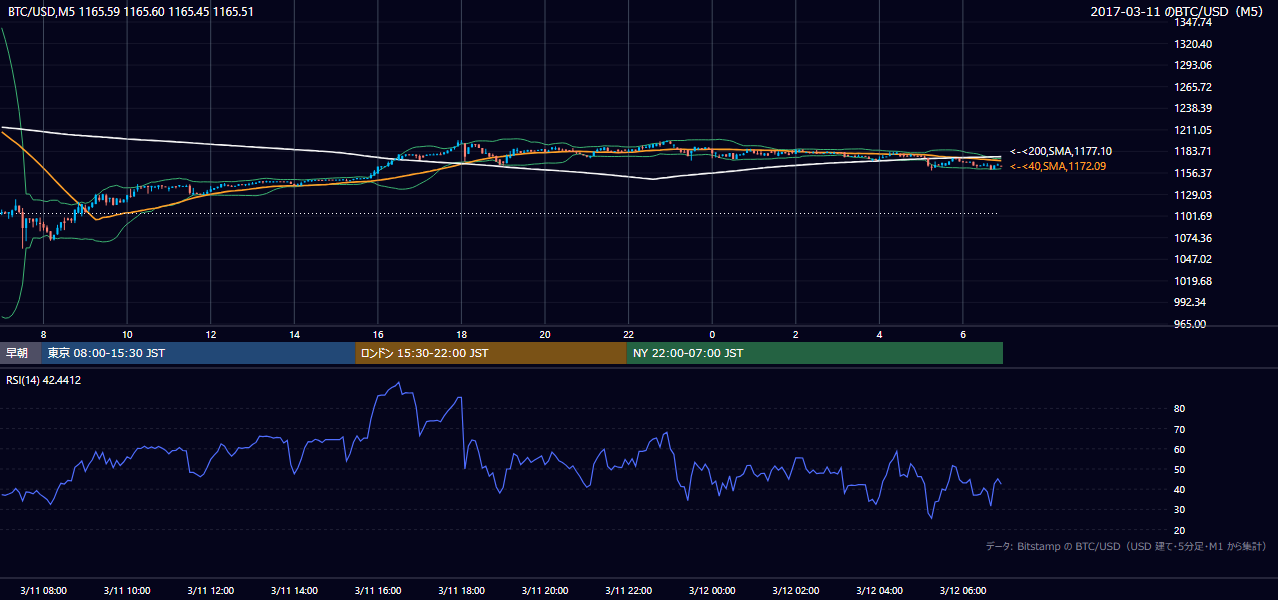The width and height of the screenshot is (1278, 600).
Task: Click the RSI(14) 42.4412 indicator label
Action: pos(42,380)
